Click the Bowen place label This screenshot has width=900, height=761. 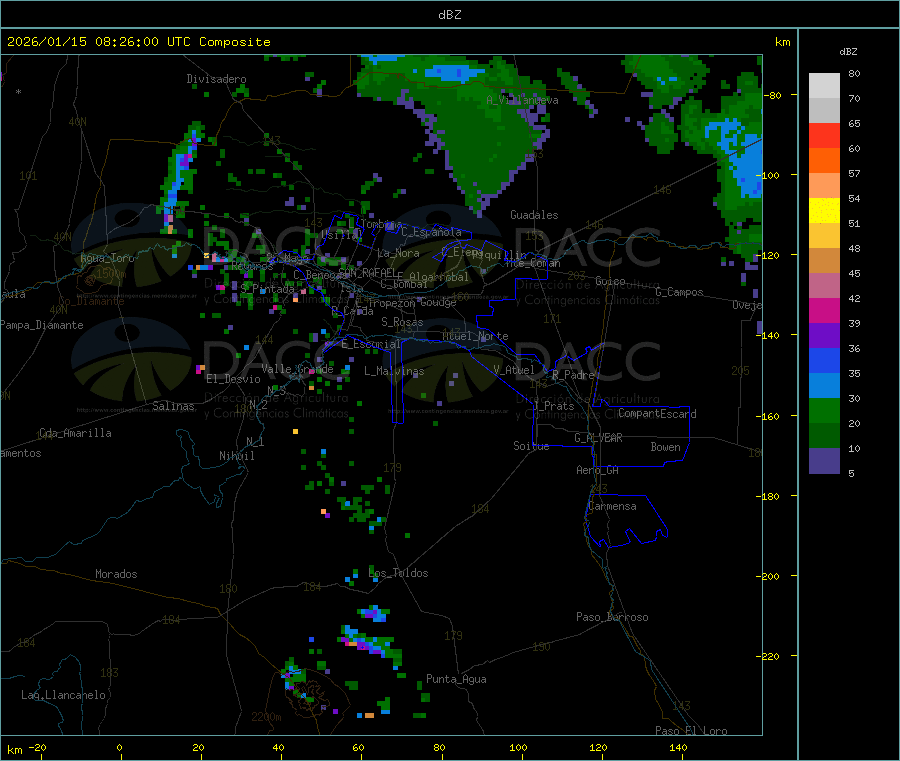(666, 447)
